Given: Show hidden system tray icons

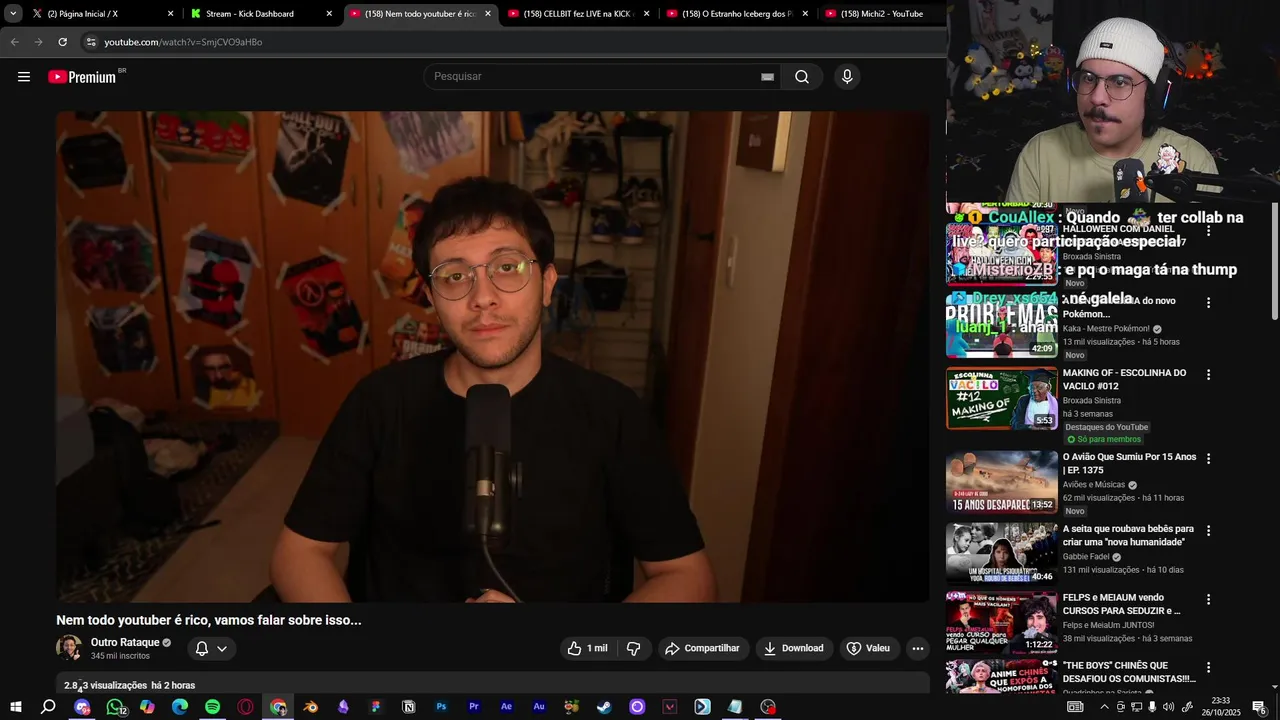Looking at the screenshot, I should (1104, 707).
